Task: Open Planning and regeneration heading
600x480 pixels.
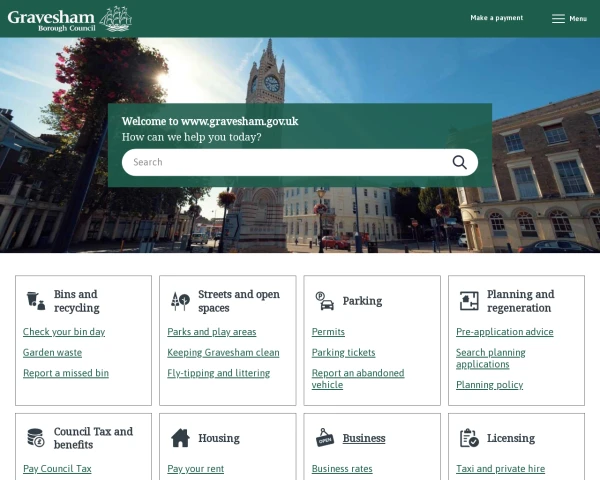Action: [520, 301]
